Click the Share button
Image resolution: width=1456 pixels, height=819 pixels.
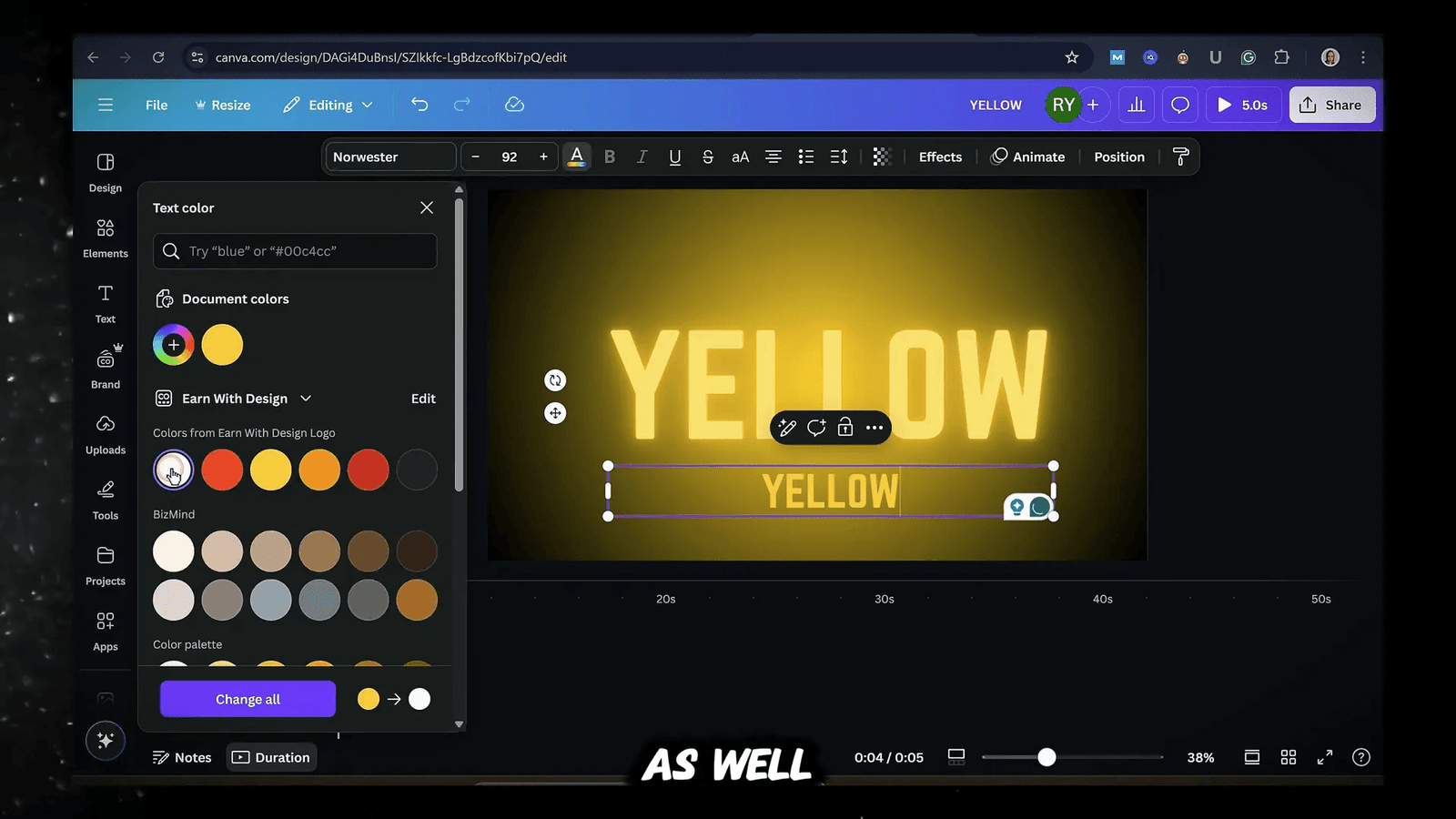click(1331, 105)
